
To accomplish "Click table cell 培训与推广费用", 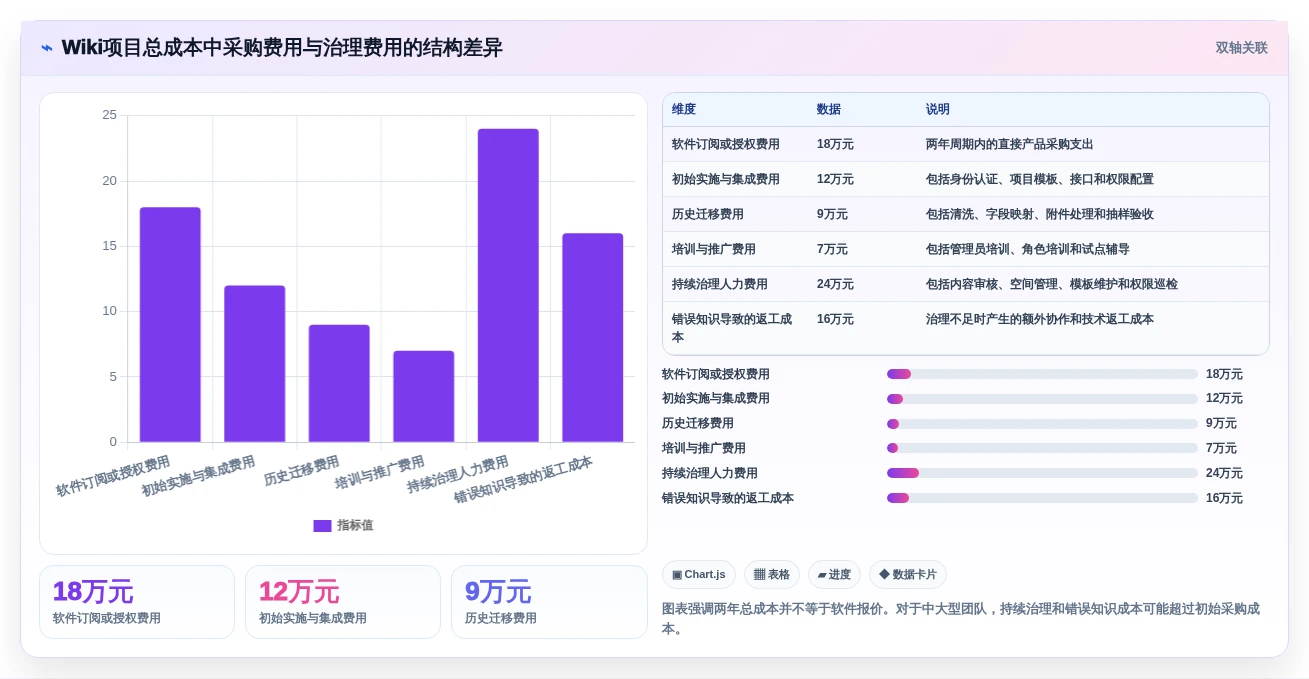I will [714, 249].
